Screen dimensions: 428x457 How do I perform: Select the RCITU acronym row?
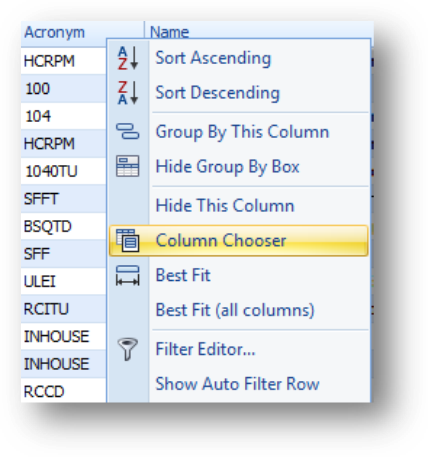63,309
